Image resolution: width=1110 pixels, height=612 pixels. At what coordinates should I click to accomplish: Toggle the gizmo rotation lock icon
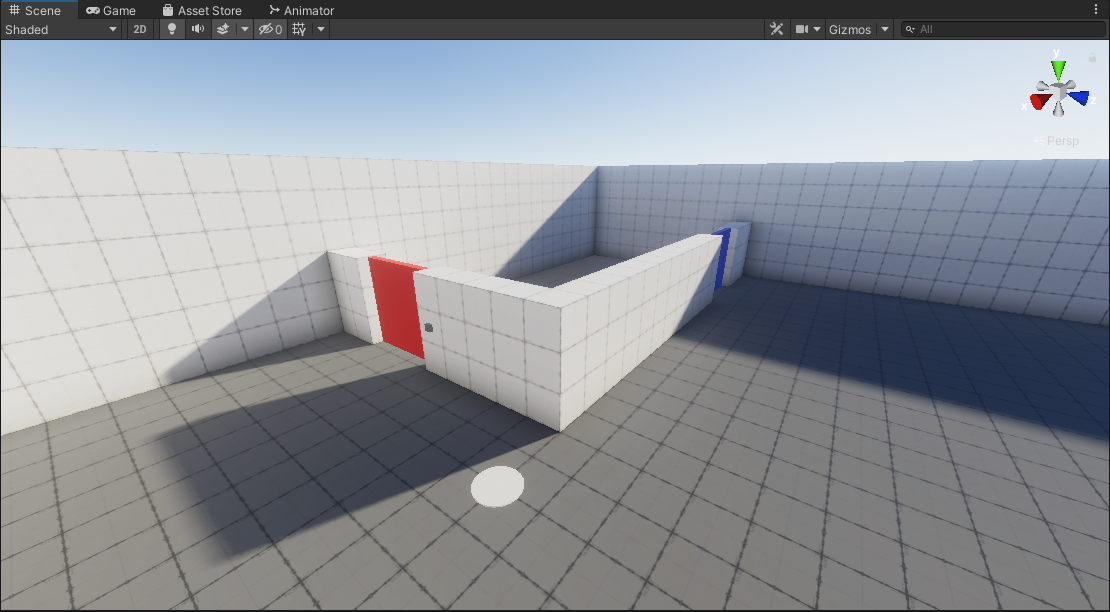(1092, 57)
